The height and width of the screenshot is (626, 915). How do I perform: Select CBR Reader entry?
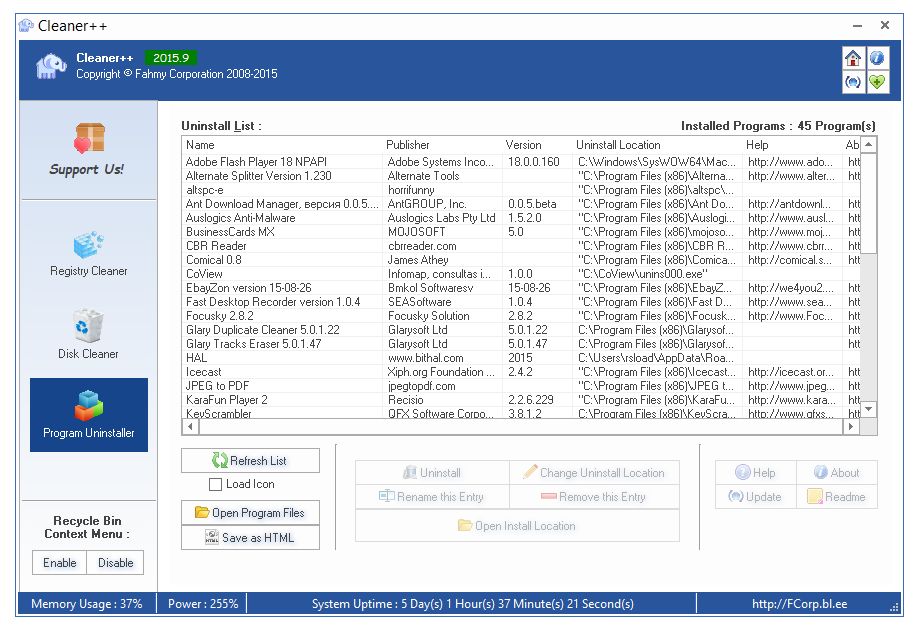tap(521, 246)
